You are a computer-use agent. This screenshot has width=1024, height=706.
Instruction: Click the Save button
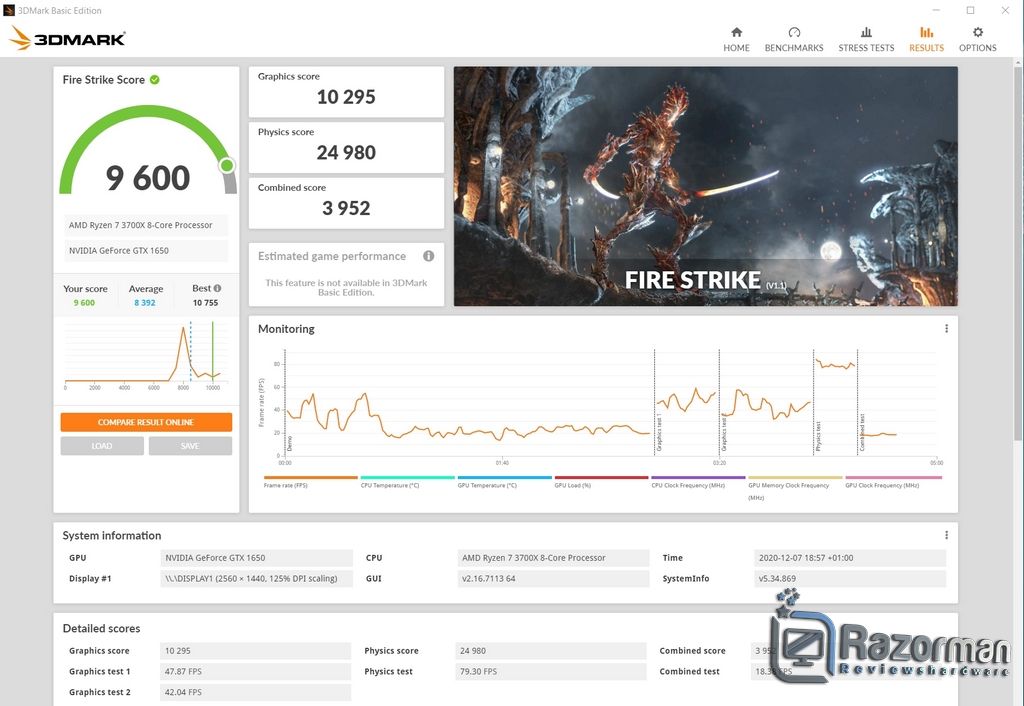(190, 445)
